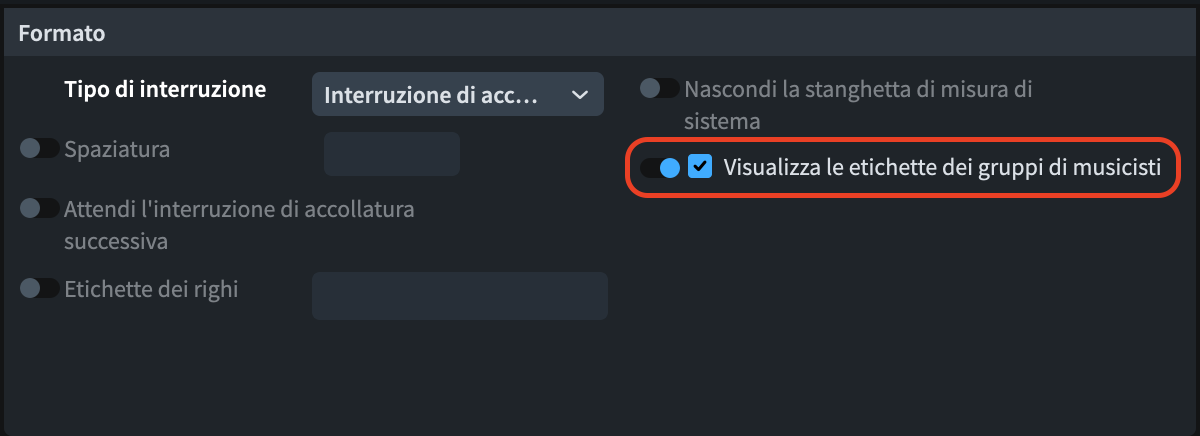The image size is (1200, 436).
Task: Click the Formato section header
Action: pyautogui.click(x=62, y=33)
